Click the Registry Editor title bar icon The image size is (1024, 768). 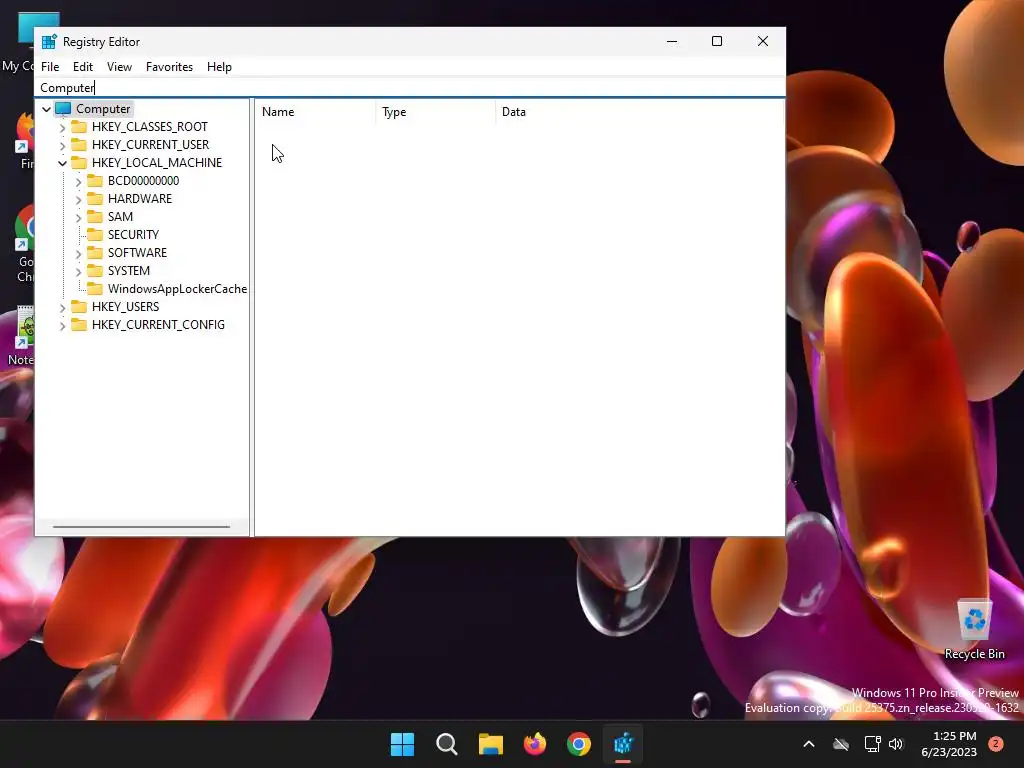point(49,42)
